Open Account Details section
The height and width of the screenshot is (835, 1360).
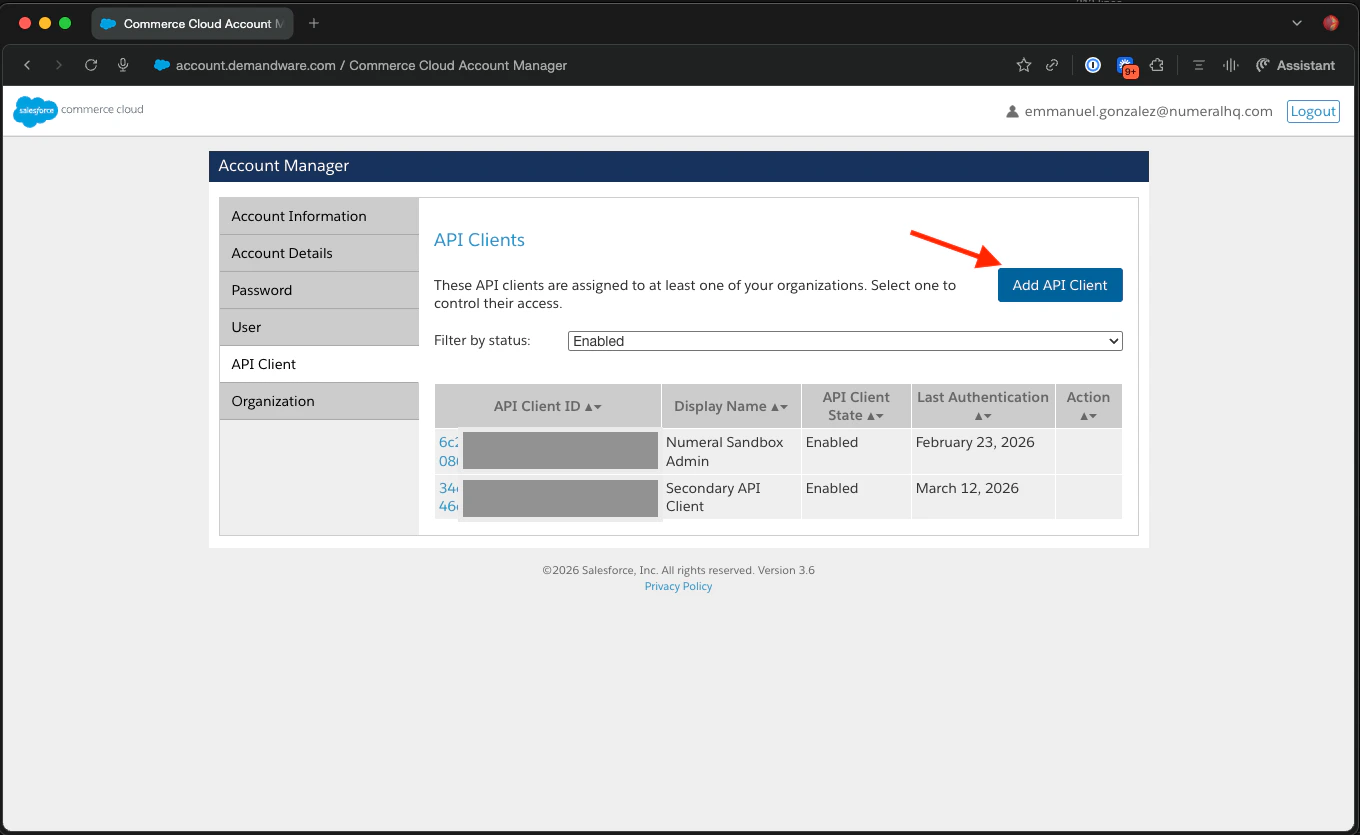pyautogui.click(x=319, y=253)
